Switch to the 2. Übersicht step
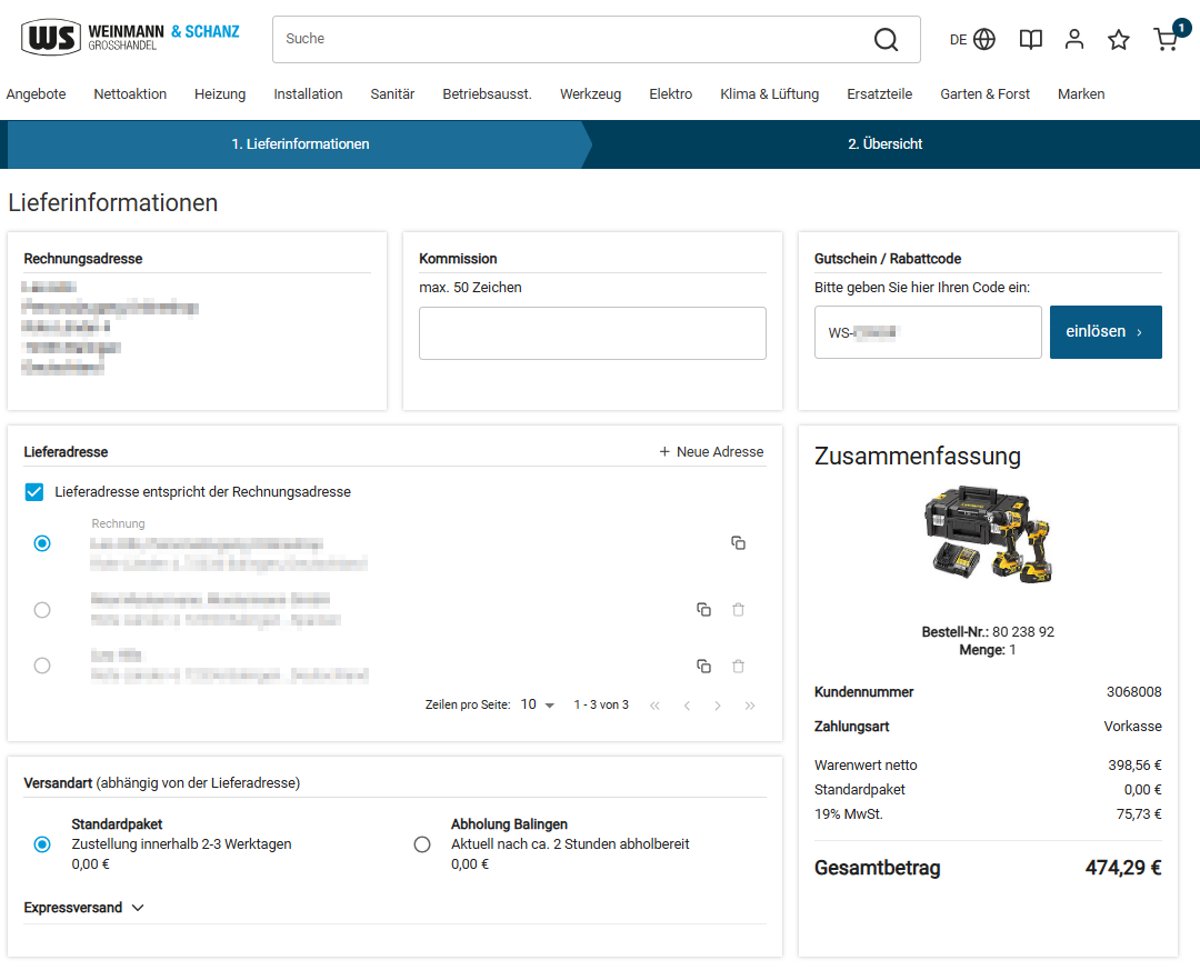This screenshot has height=969, width=1200. pos(885,144)
